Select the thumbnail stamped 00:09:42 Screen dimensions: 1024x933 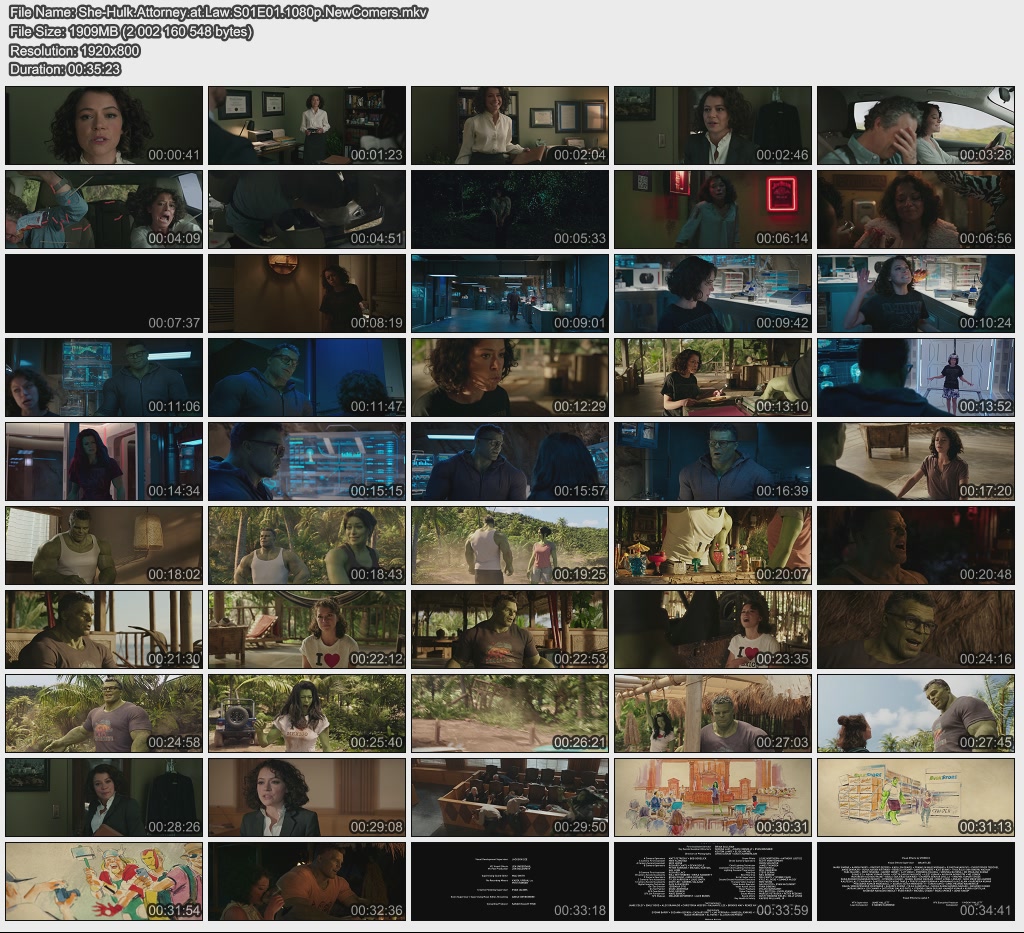coord(713,294)
